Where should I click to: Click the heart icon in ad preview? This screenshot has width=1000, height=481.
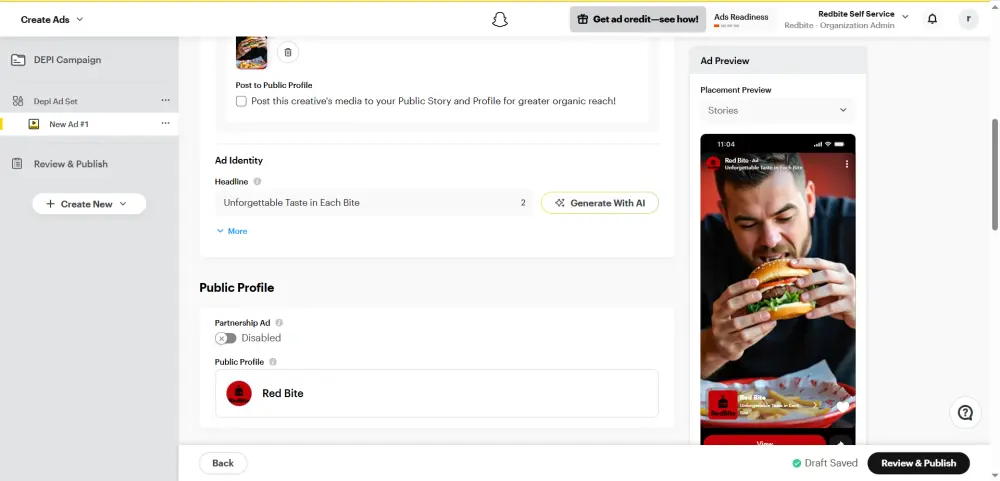(842, 407)
